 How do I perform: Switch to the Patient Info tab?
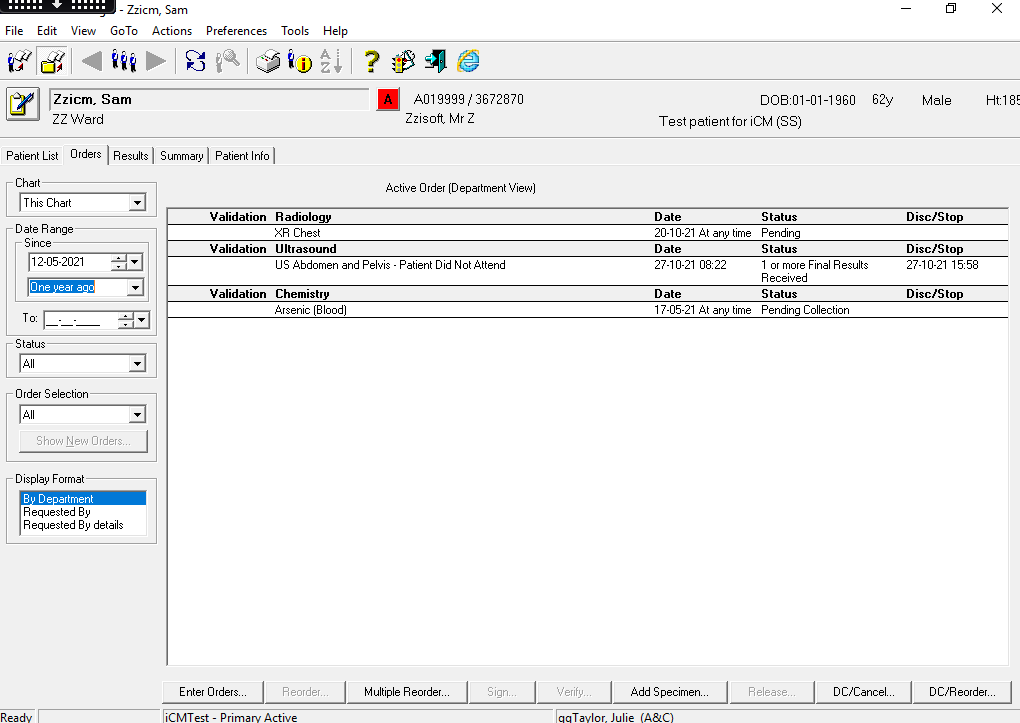[242, 156]
